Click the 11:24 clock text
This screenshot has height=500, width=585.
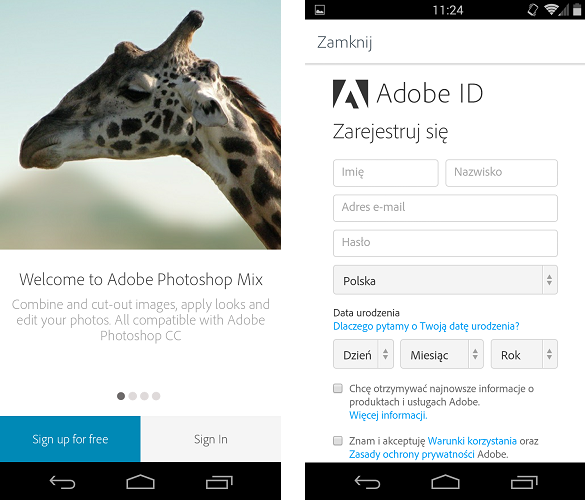(448, 10)
